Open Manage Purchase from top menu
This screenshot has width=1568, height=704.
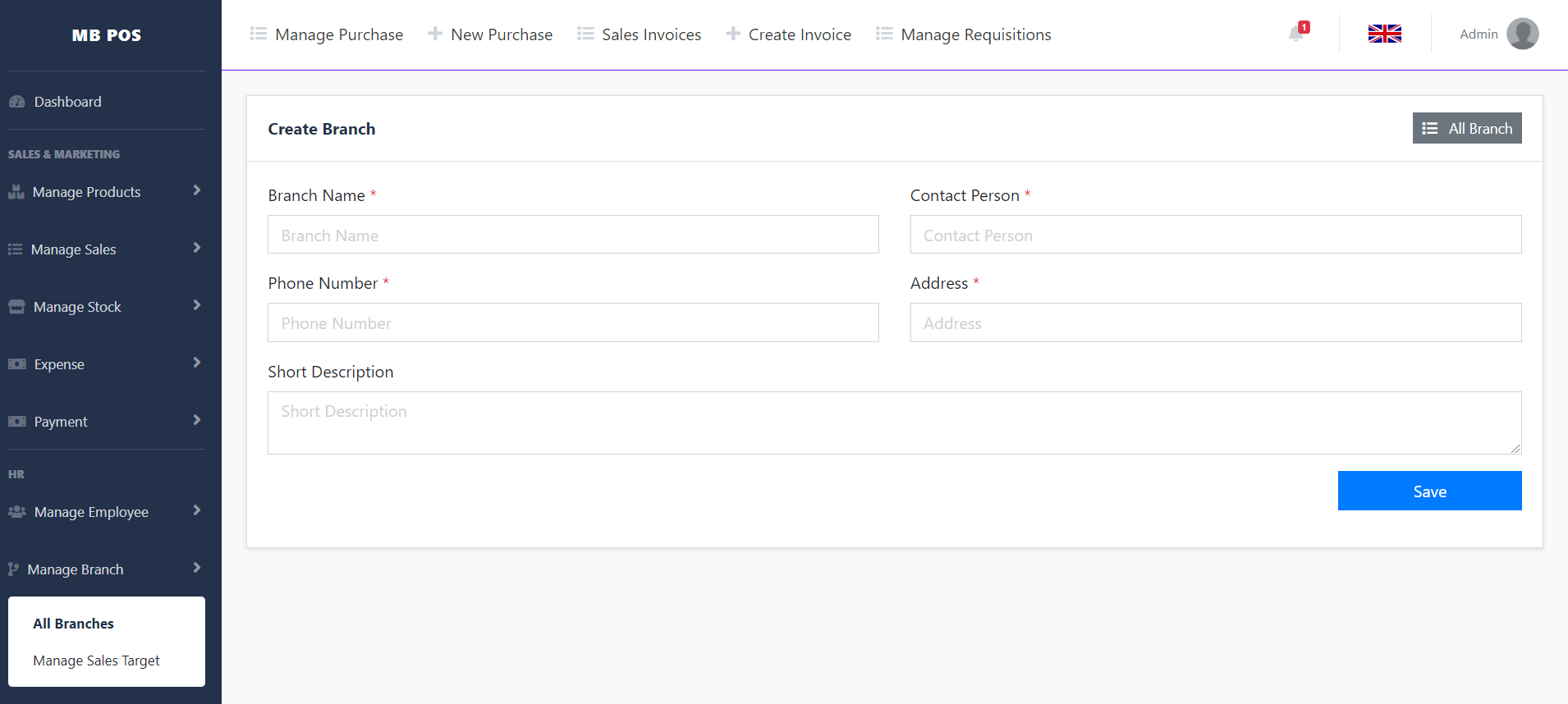click(x=327, y=34)
